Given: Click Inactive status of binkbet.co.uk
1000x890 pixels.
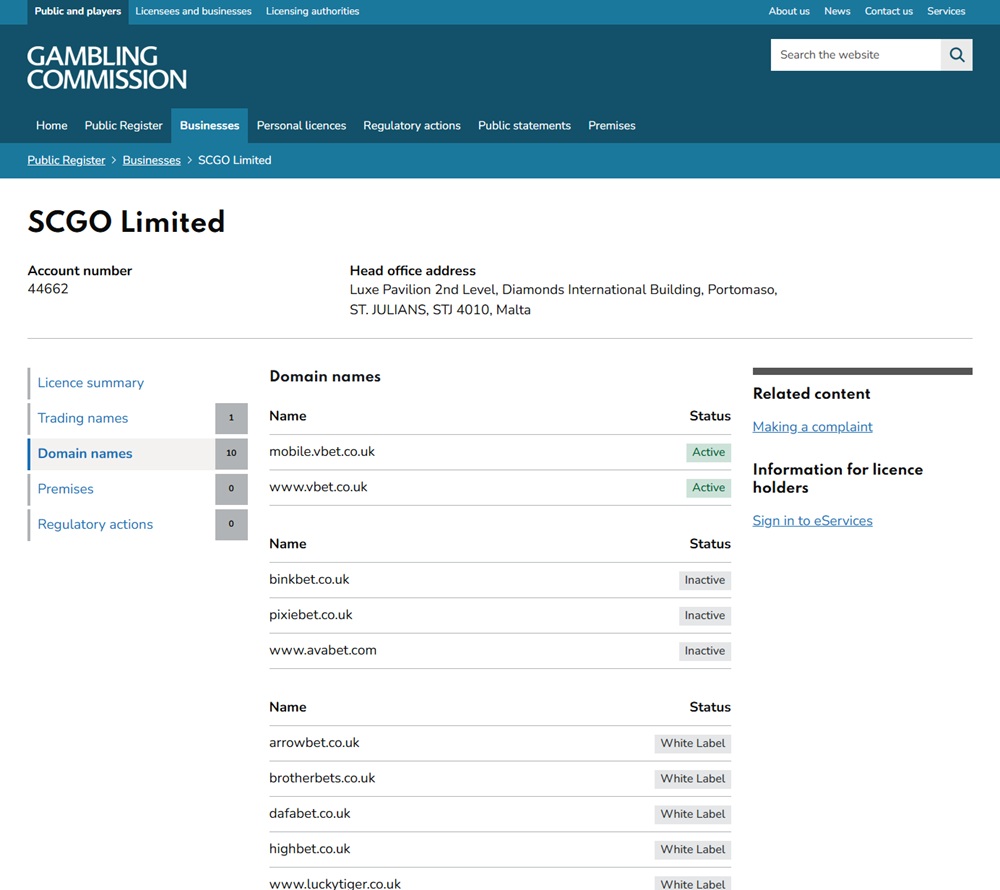Looking at the screenshot, I should (x=705, y=580).
